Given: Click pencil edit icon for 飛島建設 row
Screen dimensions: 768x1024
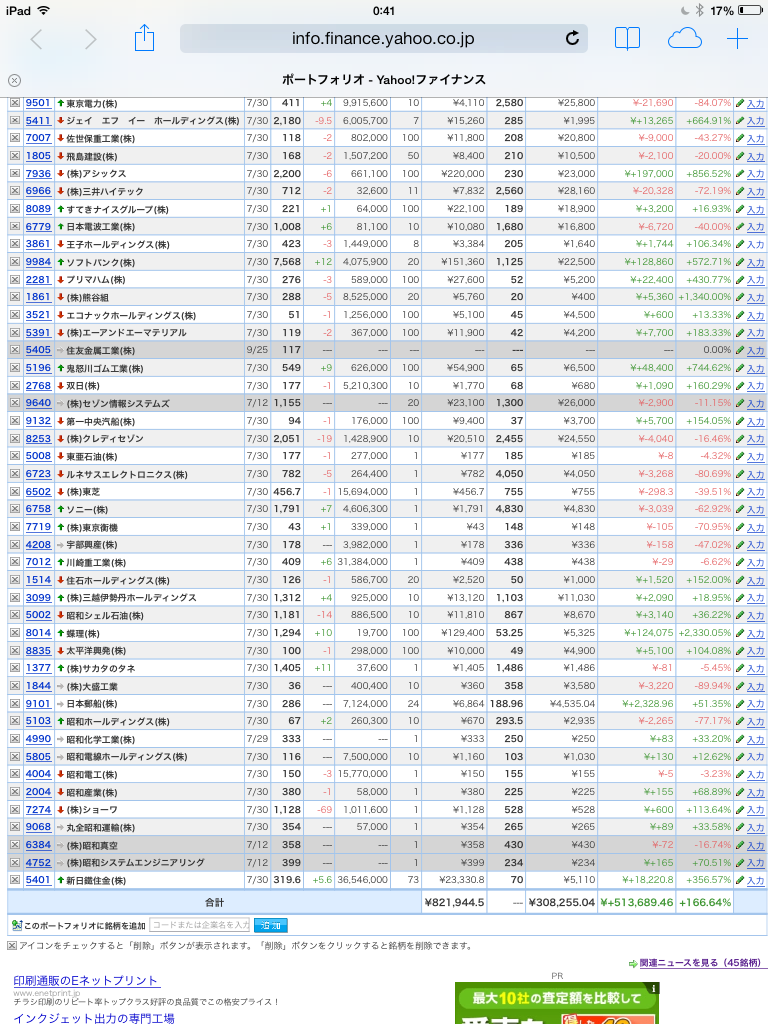Looking at the screenshot, I should tap(740, 156).
